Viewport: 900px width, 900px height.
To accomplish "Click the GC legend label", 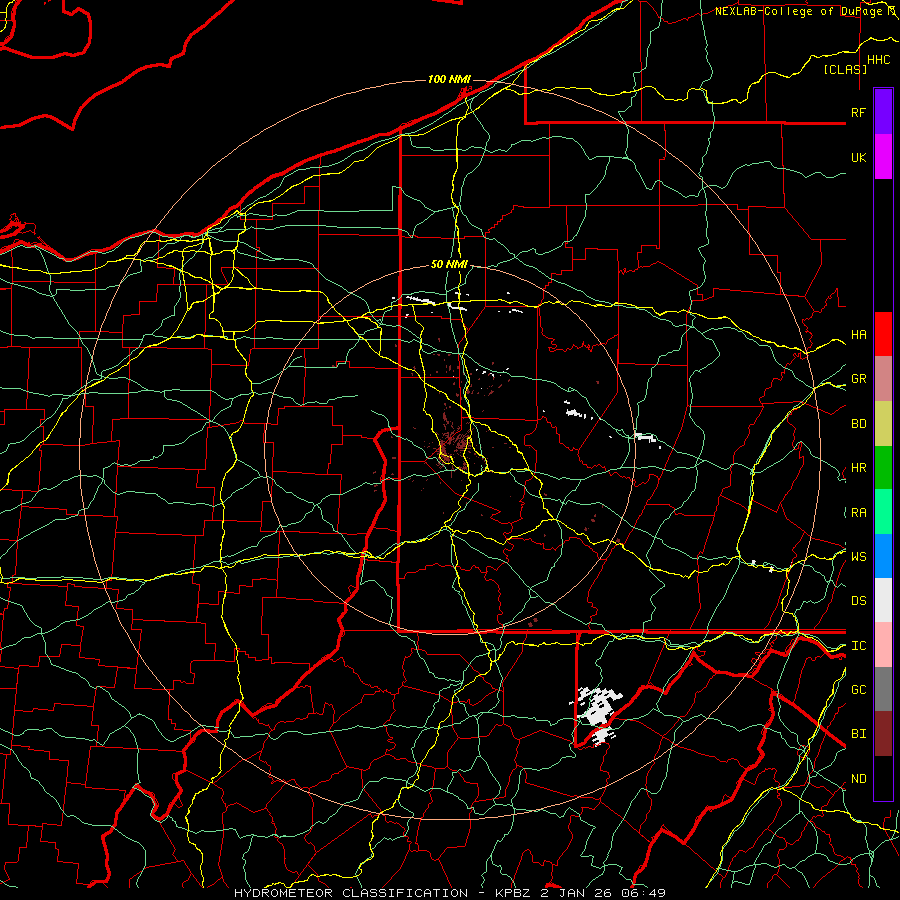I will tap(858, 690).
